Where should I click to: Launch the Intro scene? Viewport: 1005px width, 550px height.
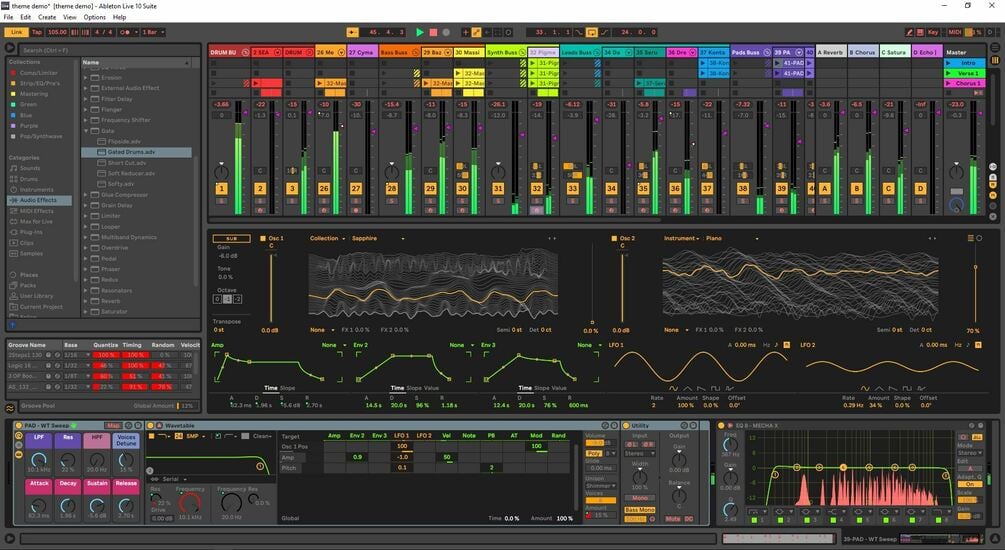coord(964,63)
